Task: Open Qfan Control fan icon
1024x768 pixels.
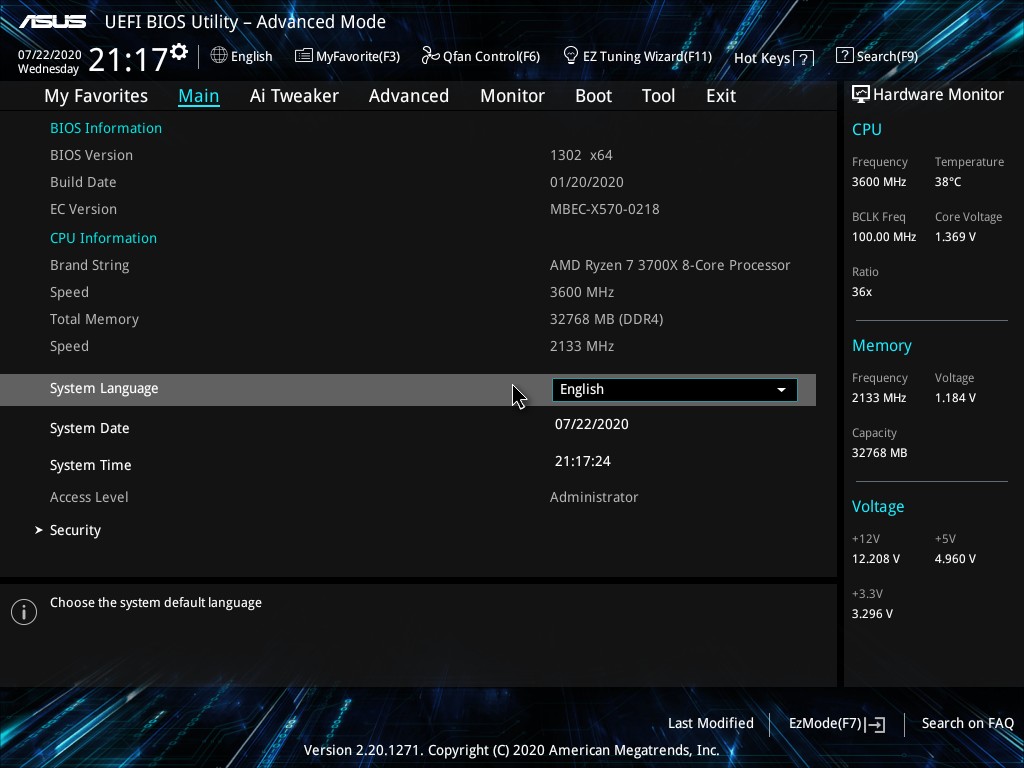Action: point(430,56)
